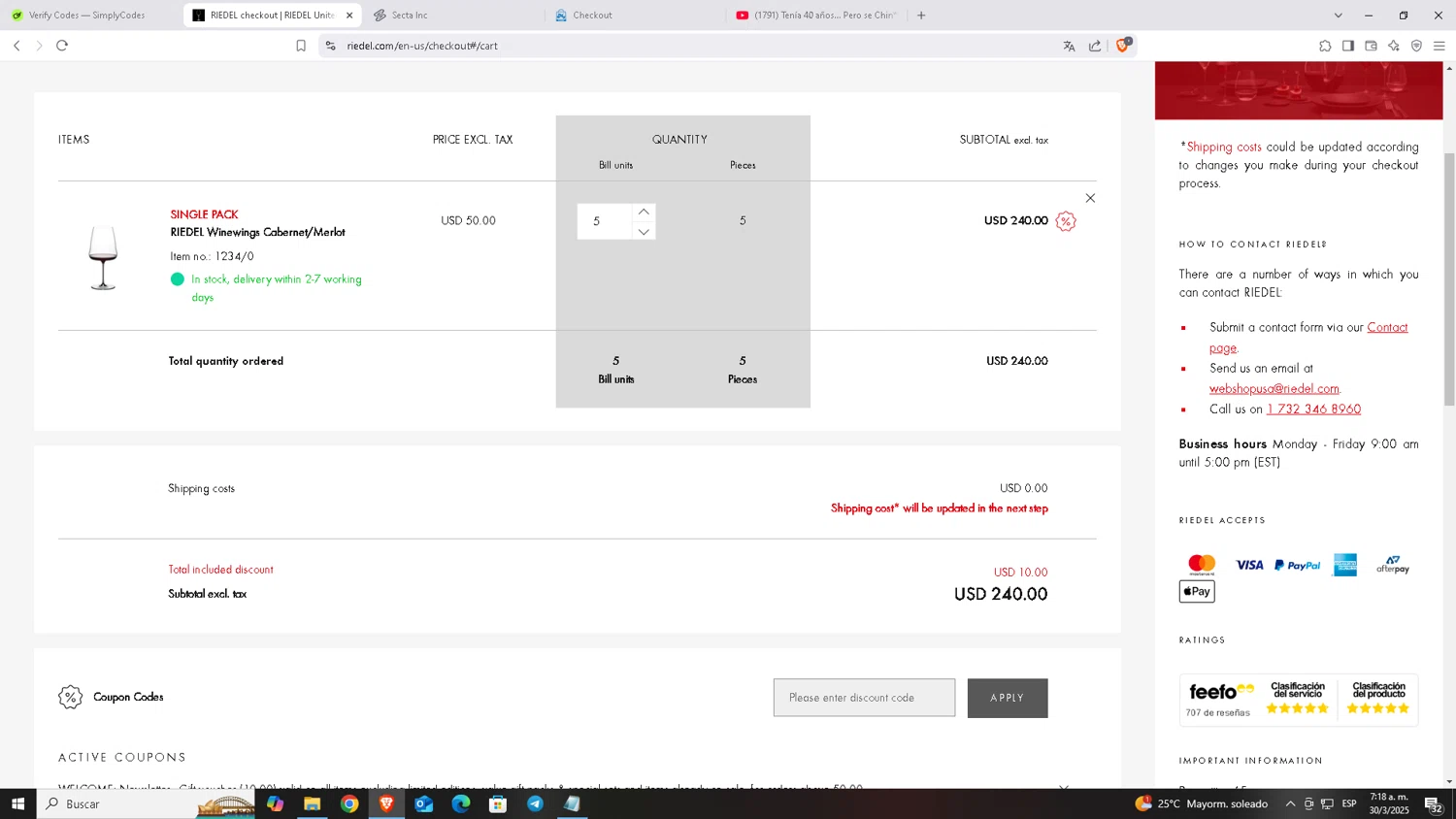Open a new browser tab
The width and height of the screenshot is (1456, 819).
tap(921, 16)
